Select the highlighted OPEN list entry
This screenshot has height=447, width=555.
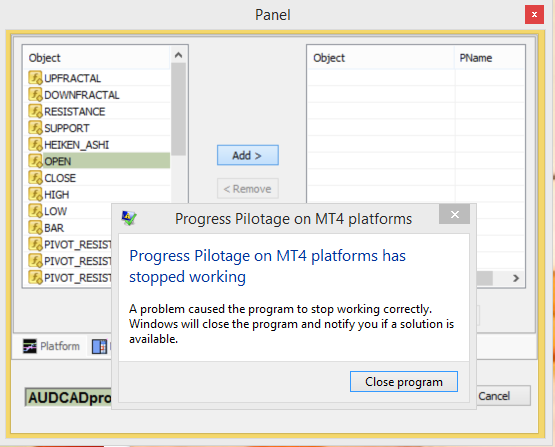click(x=99, y=161)
